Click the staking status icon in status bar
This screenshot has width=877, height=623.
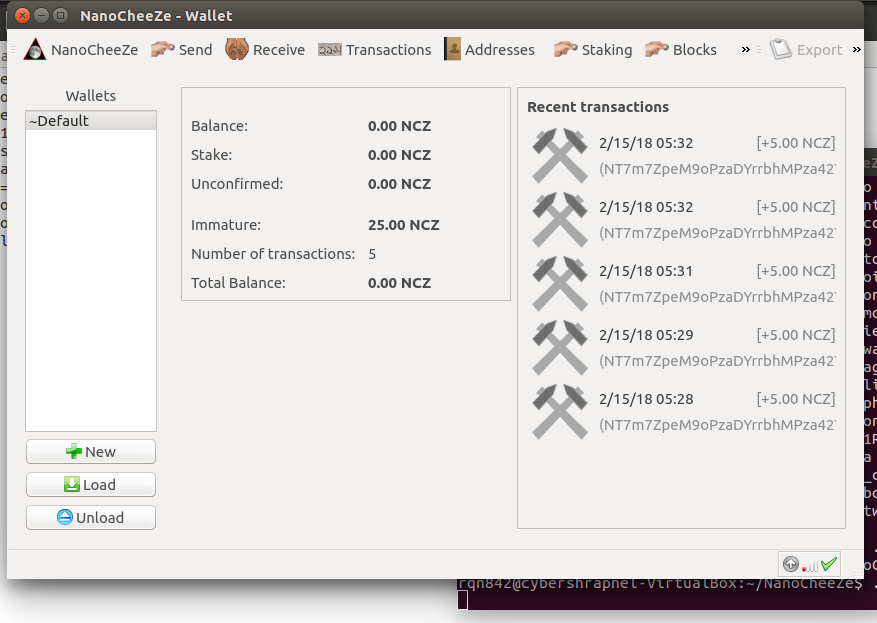pos(790,564)
